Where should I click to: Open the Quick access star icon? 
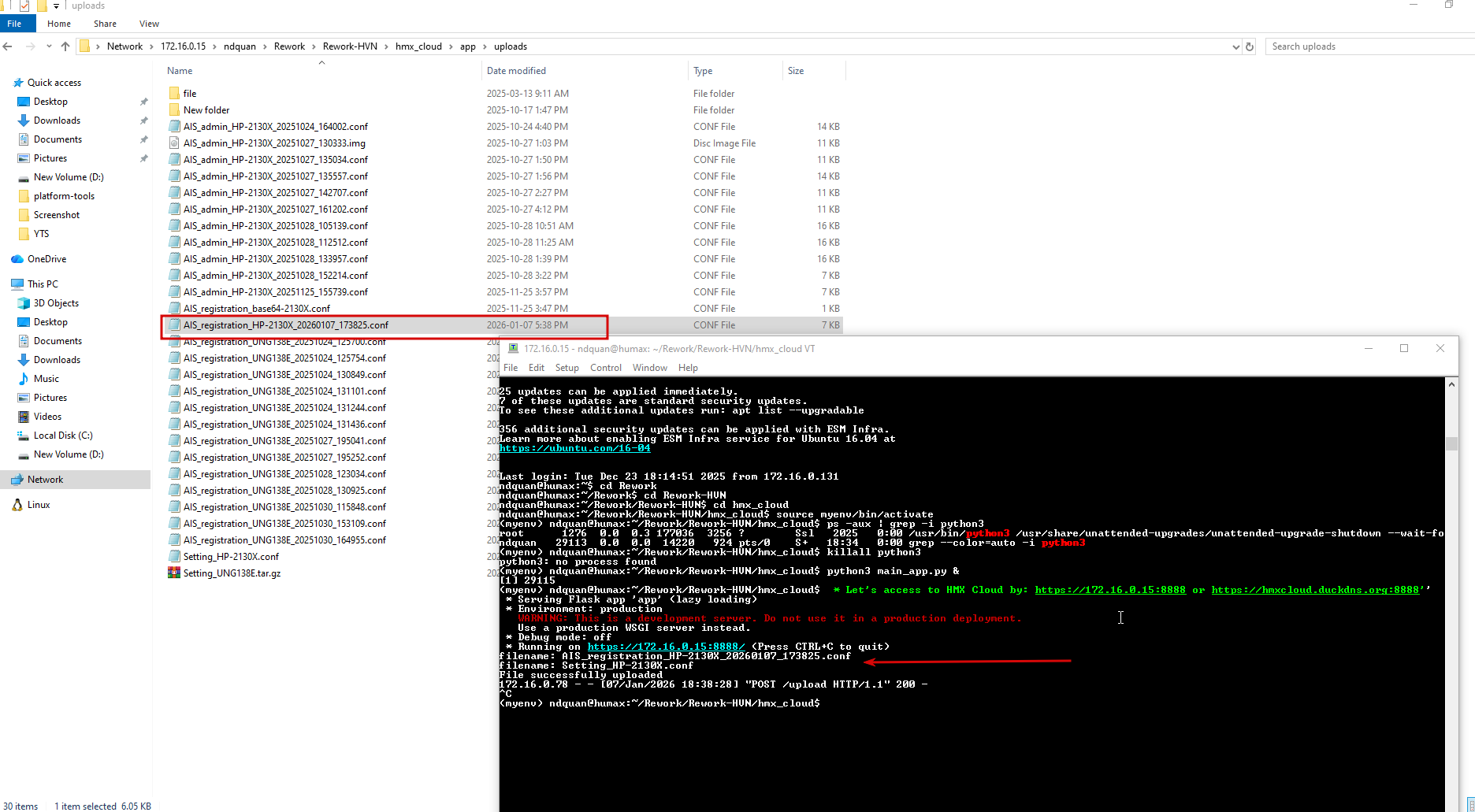[17, 83]
